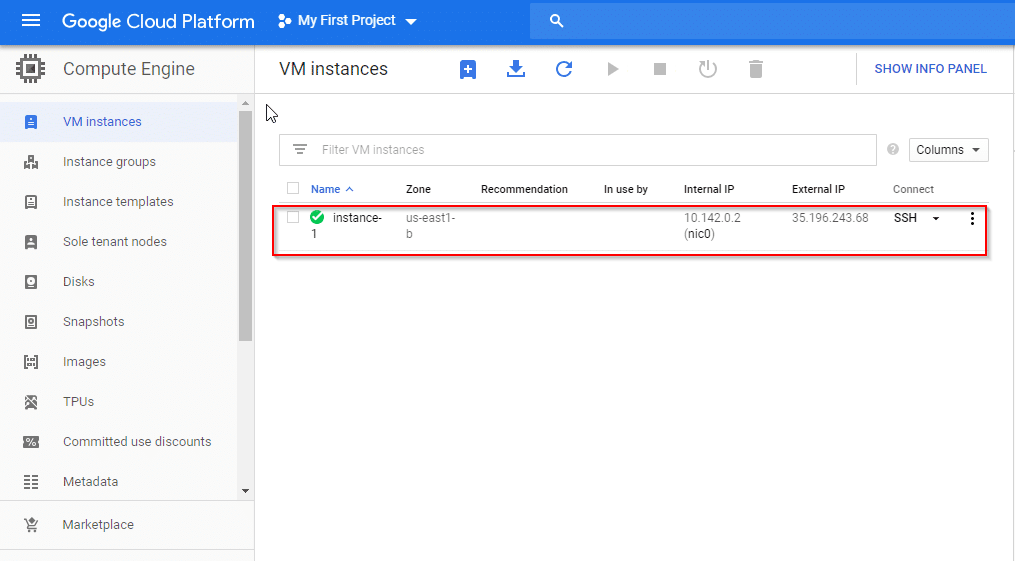Expand the SSH connection options arrow
Screen dimensions: 1015x561
pos(936,219)
